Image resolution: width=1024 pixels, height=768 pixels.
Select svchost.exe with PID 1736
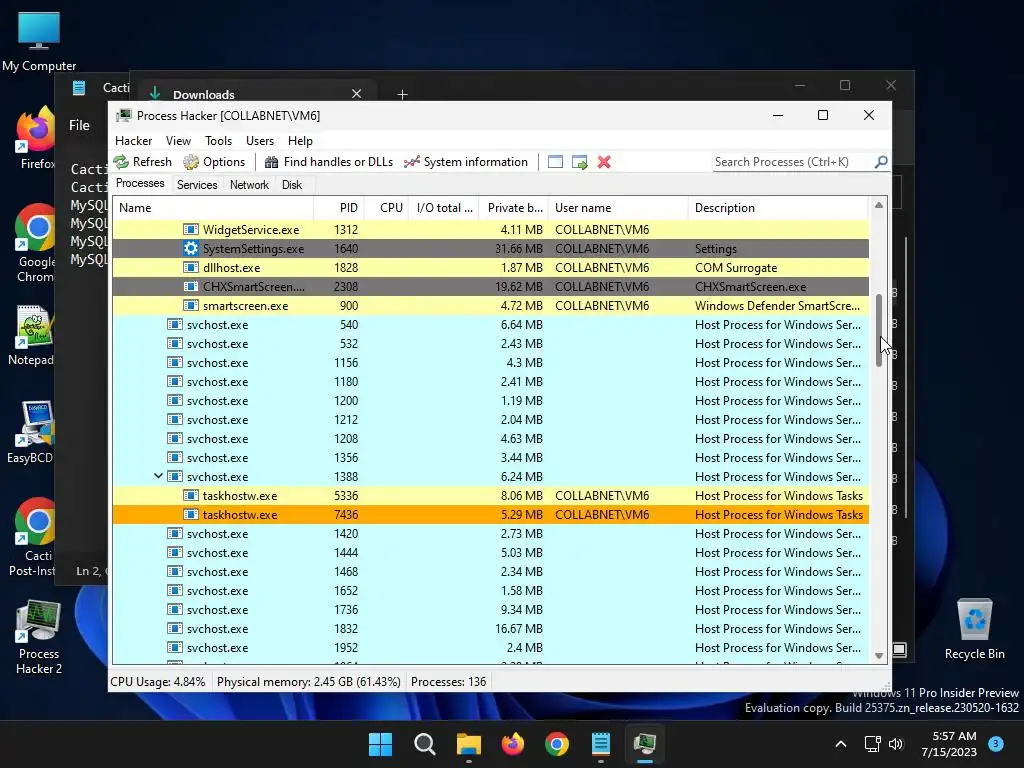click(491, 609)
